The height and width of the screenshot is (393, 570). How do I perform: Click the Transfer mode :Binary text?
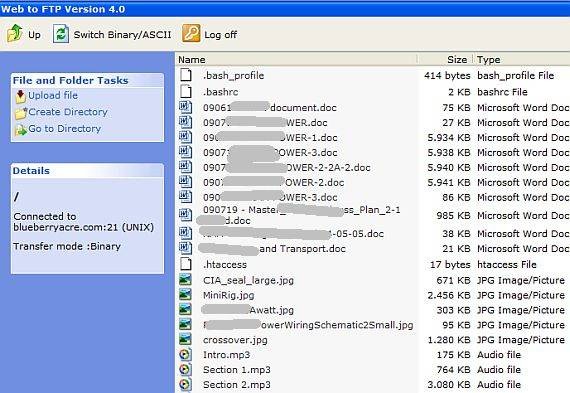[67, 246]
